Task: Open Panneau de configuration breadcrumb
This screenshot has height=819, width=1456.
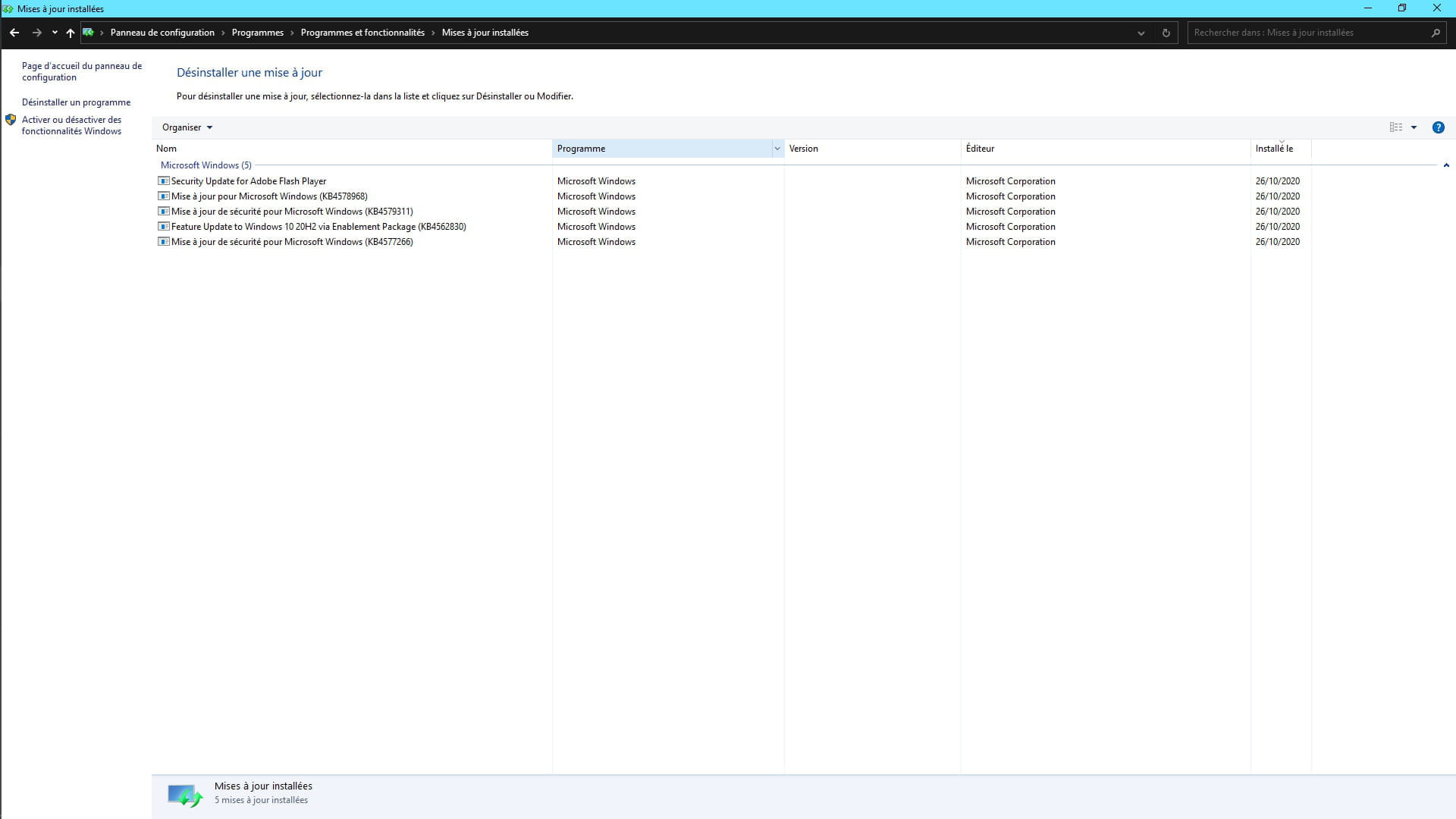Action: [162, 33]
